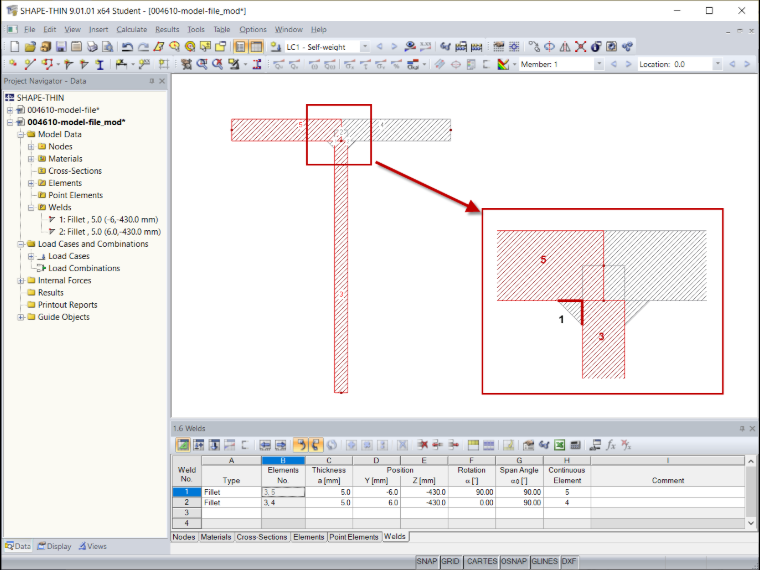760x570 pixels.
Task: Click the Elements No. cell '3, 5' in row 1
Action: coord(283,492)
